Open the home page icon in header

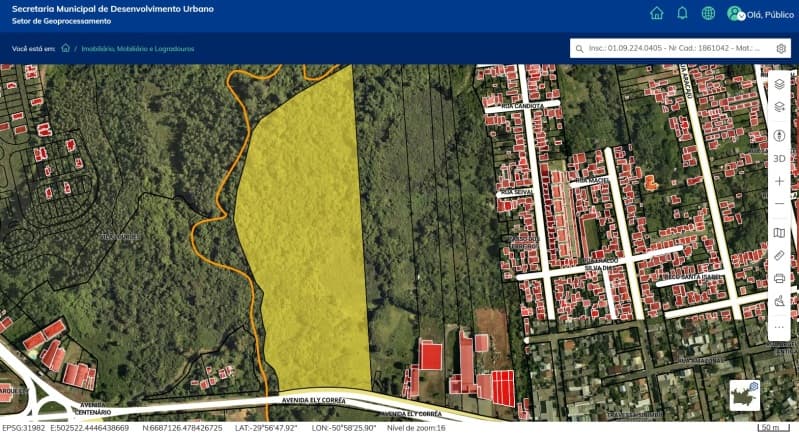[657, 13]
